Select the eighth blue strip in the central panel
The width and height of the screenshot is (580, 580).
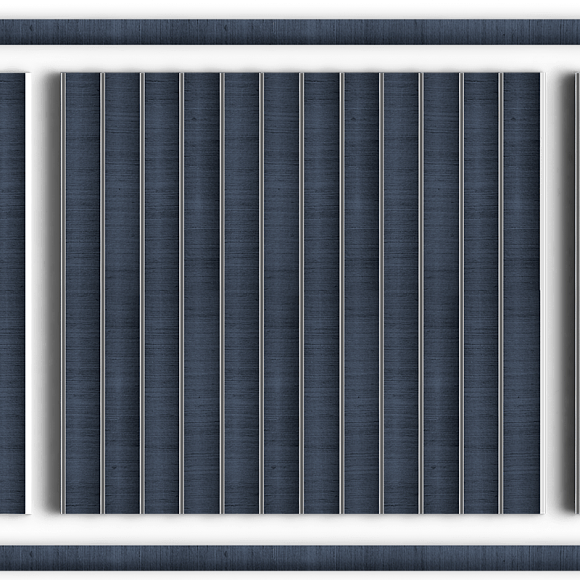click(361, 293)
